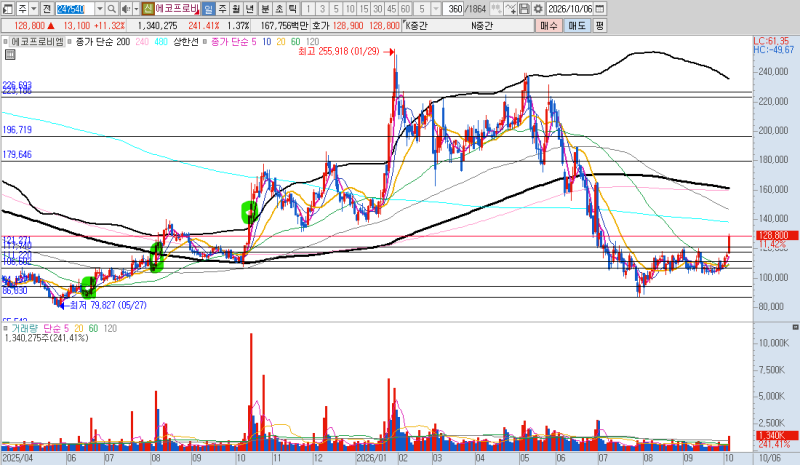Click the cyan 480 moving average label
This screenshot has height=465, width=800.
pyautogui.click(x=161, y=42)
